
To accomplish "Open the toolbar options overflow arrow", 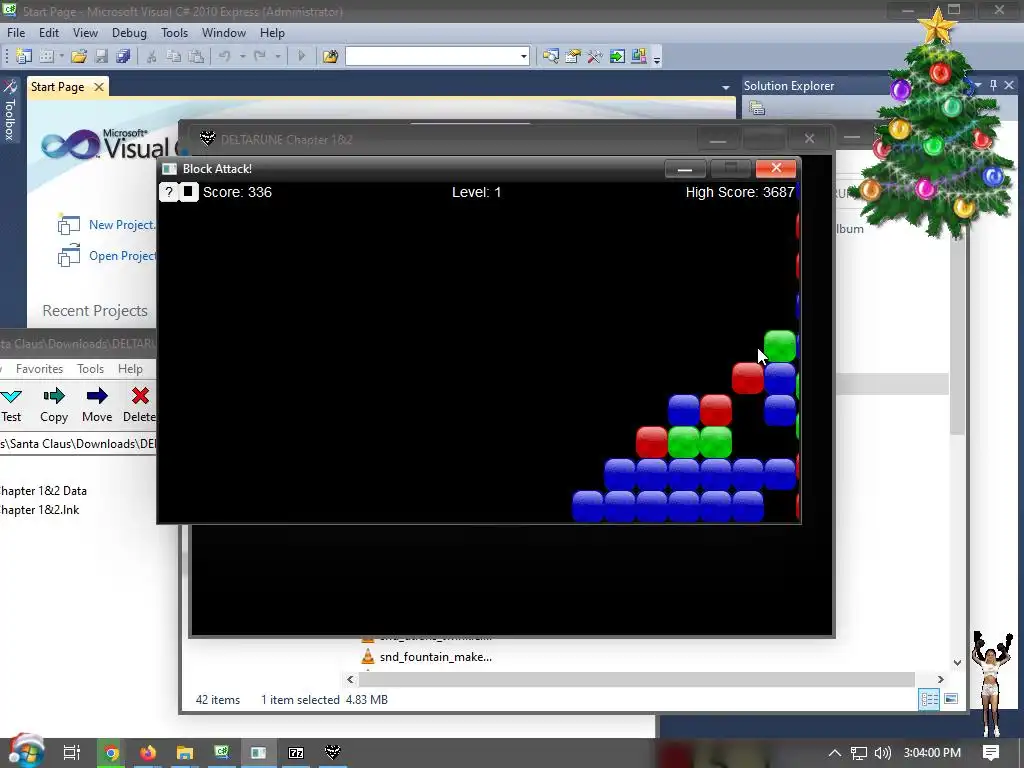I will (657, 59).
